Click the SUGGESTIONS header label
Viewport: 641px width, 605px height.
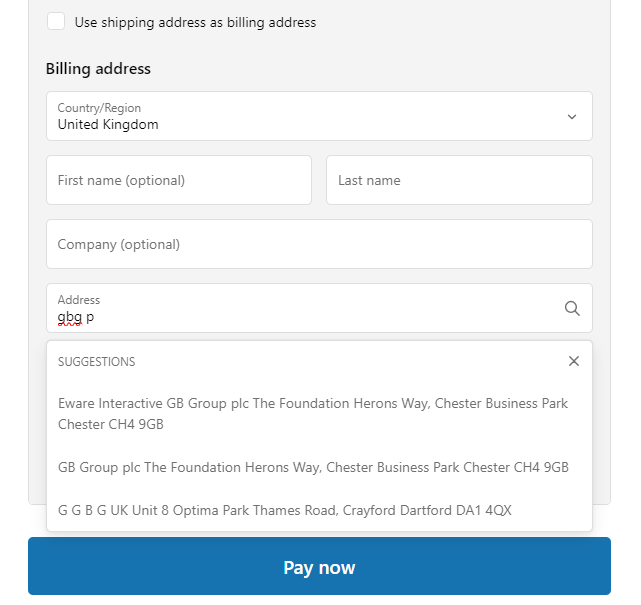point(96,362)
